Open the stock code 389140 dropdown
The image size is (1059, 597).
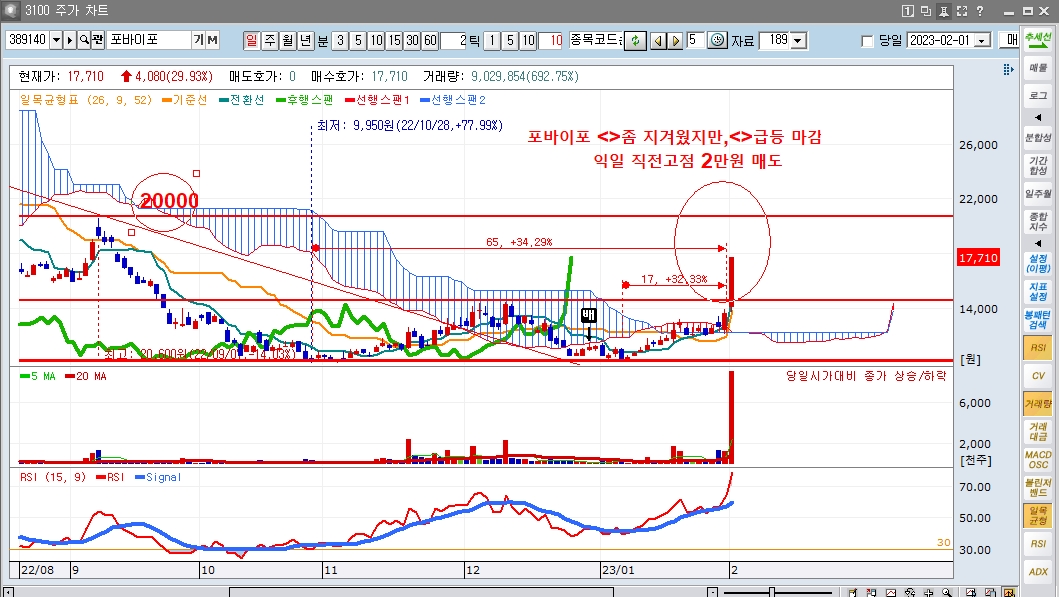click(56, 40)
